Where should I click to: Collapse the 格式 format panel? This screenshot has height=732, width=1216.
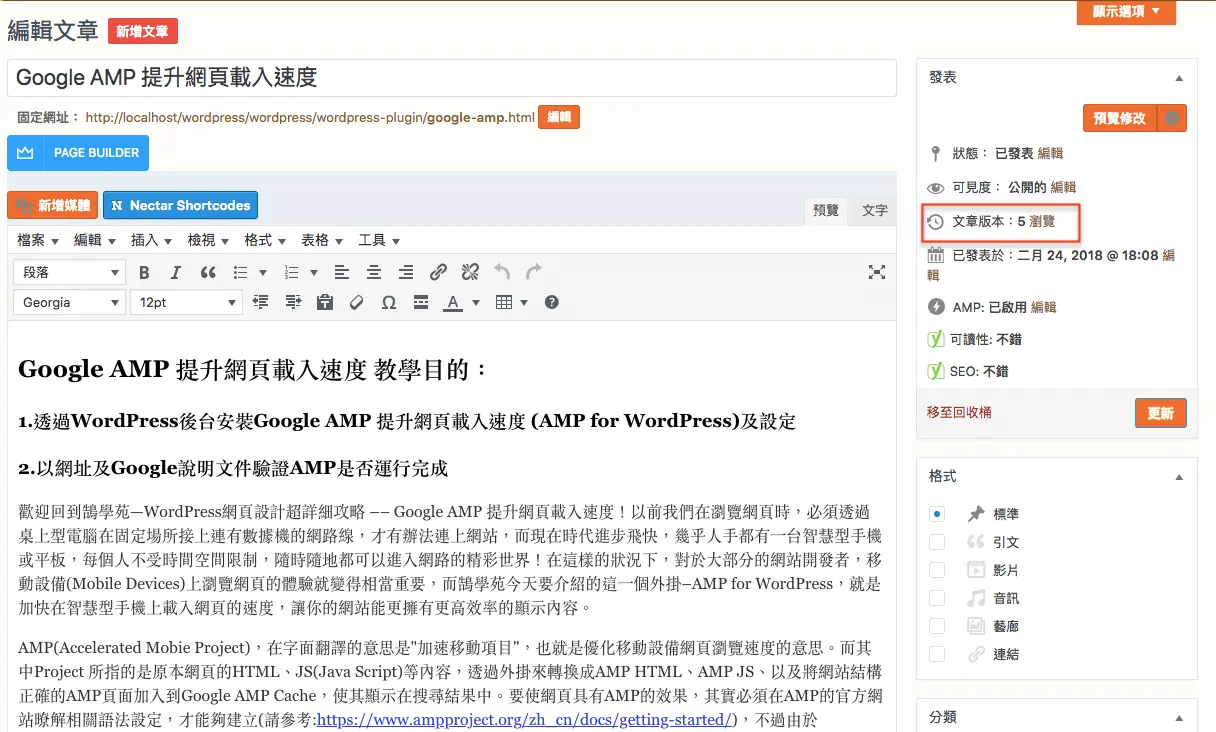point(1179,477)
